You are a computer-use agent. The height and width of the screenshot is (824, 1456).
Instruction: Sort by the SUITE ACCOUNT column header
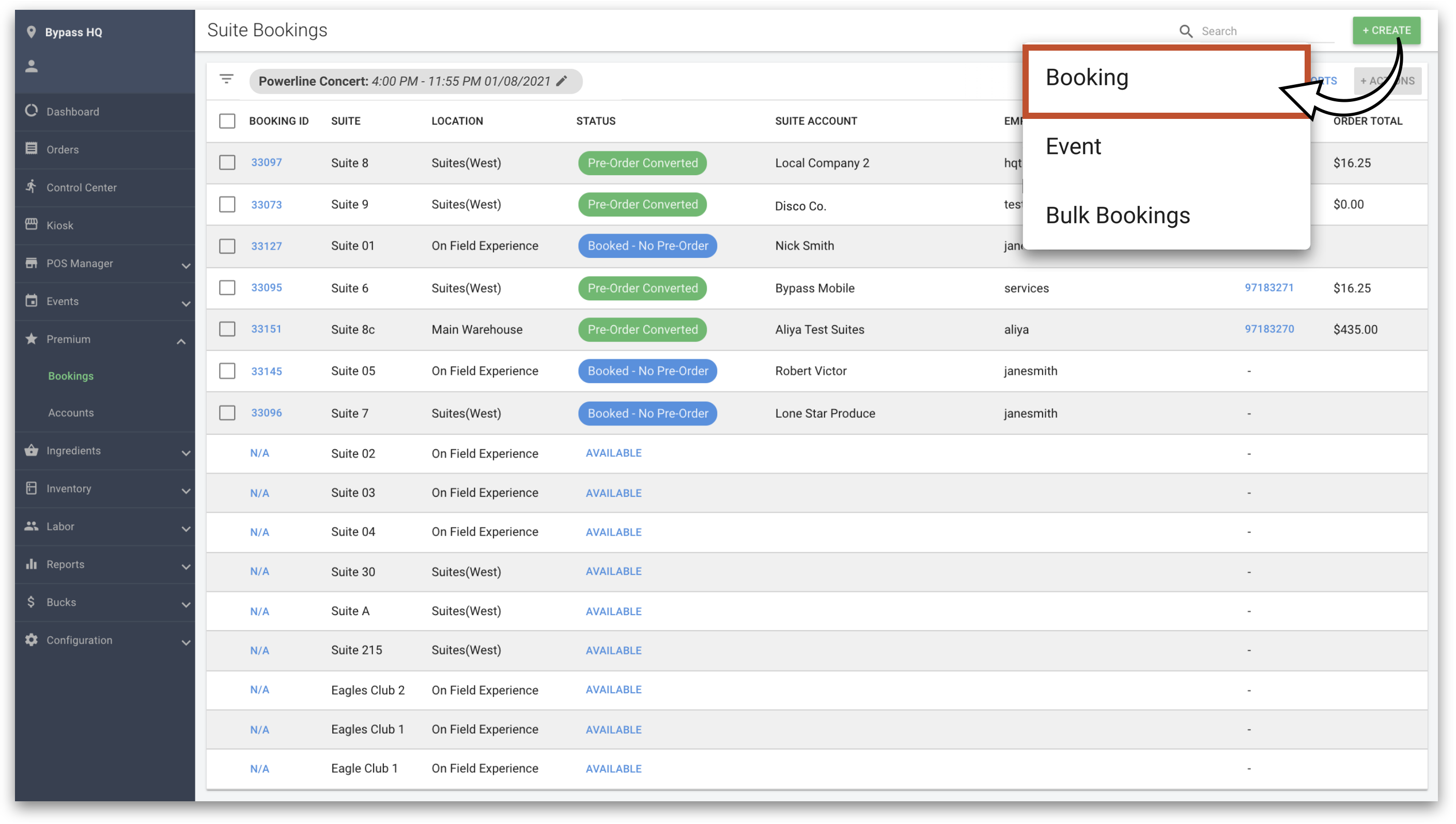tap(816, 121)
